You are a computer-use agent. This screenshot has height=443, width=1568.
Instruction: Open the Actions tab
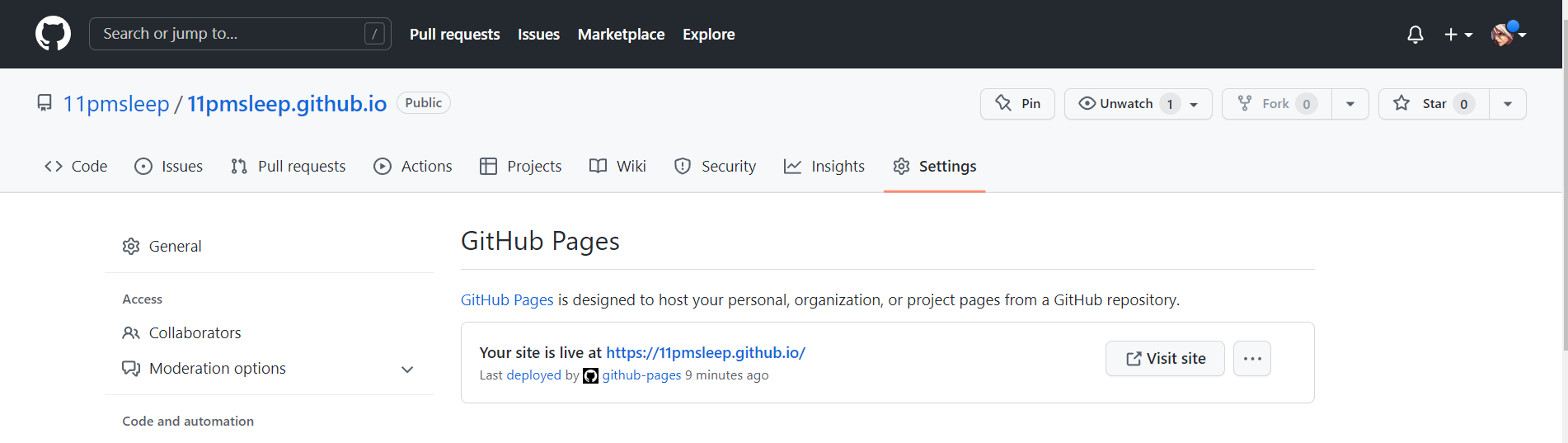412,166
